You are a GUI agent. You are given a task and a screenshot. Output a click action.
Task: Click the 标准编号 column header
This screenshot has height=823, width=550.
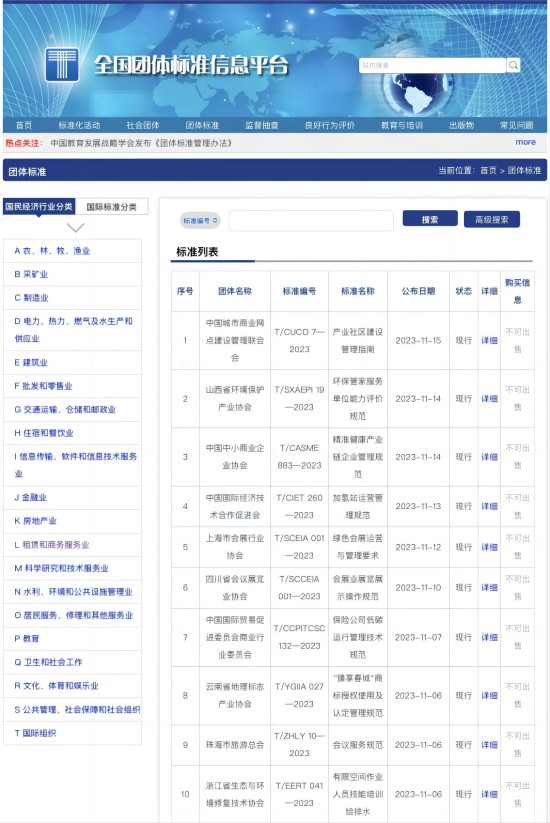click(299, 291)
